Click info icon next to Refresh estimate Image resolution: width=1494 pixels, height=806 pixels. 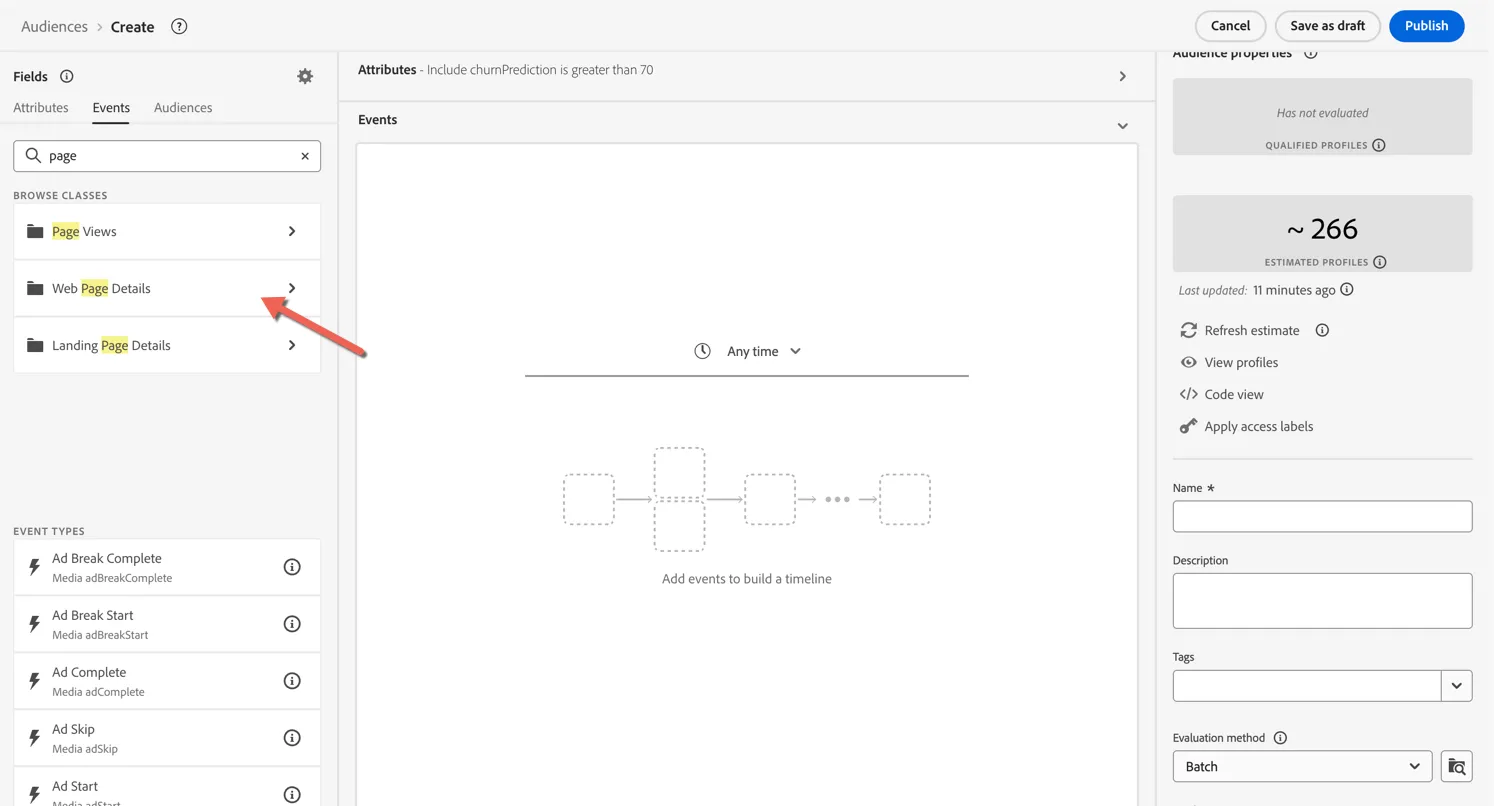pyautogui.click(x=1322, y=330)
